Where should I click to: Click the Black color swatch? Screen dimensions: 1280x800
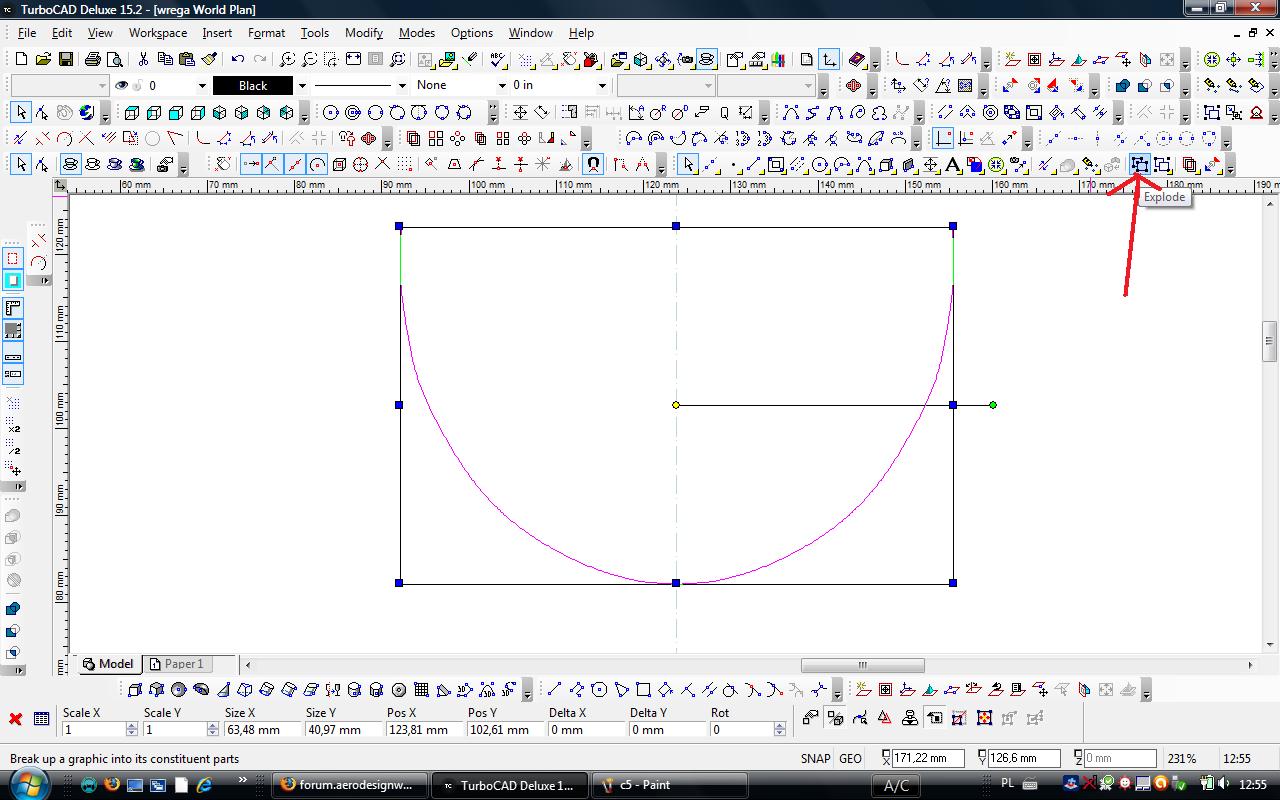[x=253, y=86]
